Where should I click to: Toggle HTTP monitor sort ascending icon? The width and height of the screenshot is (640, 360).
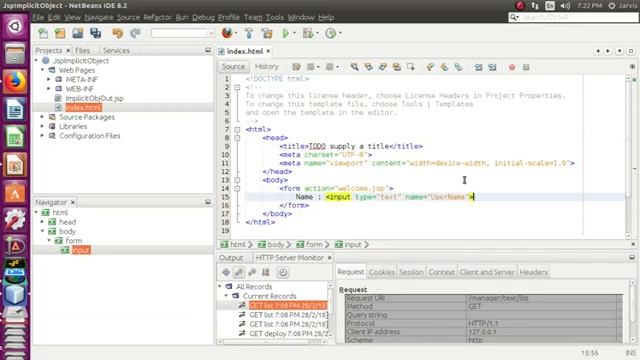(x=252, y=272)
